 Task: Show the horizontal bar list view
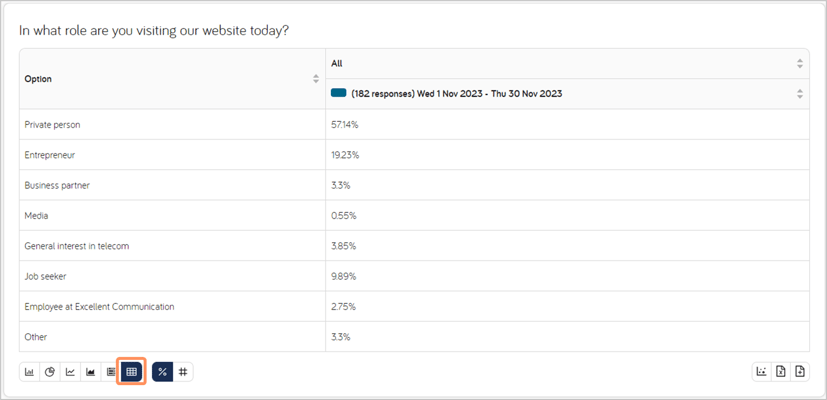(110, 372)
